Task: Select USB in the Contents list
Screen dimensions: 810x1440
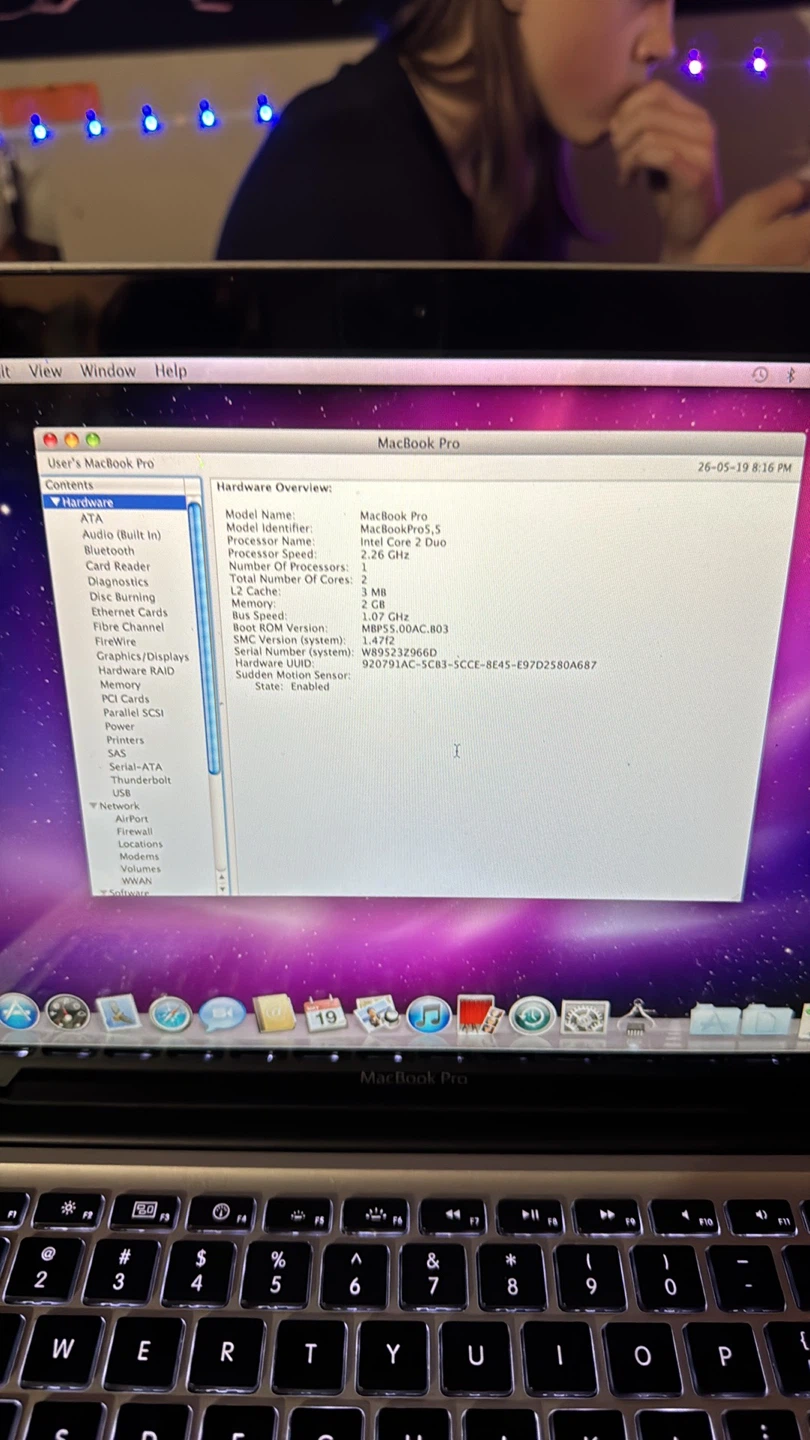Action: (x=121, y=793)
